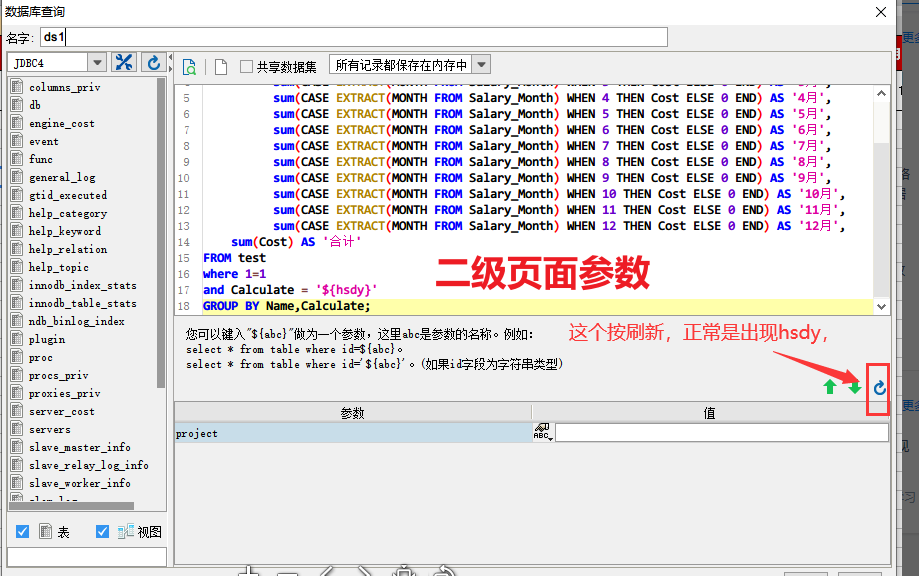Select help_relation in the table list
The width and height of the screenshot is (919, 576).
pyautogui.click(x=68, y=249)
